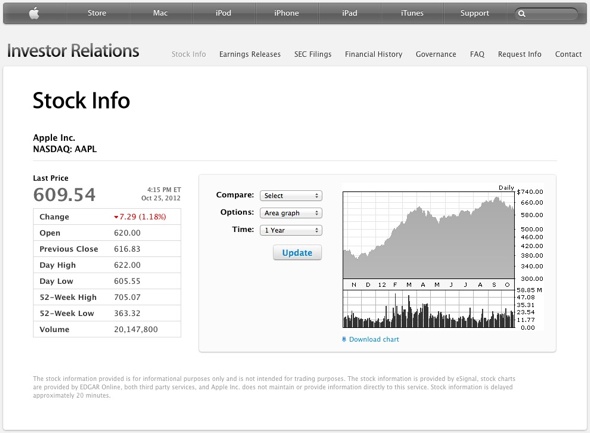Click the Update button
The width and height of the screenshot is (590, 433).
pos(297,253)
